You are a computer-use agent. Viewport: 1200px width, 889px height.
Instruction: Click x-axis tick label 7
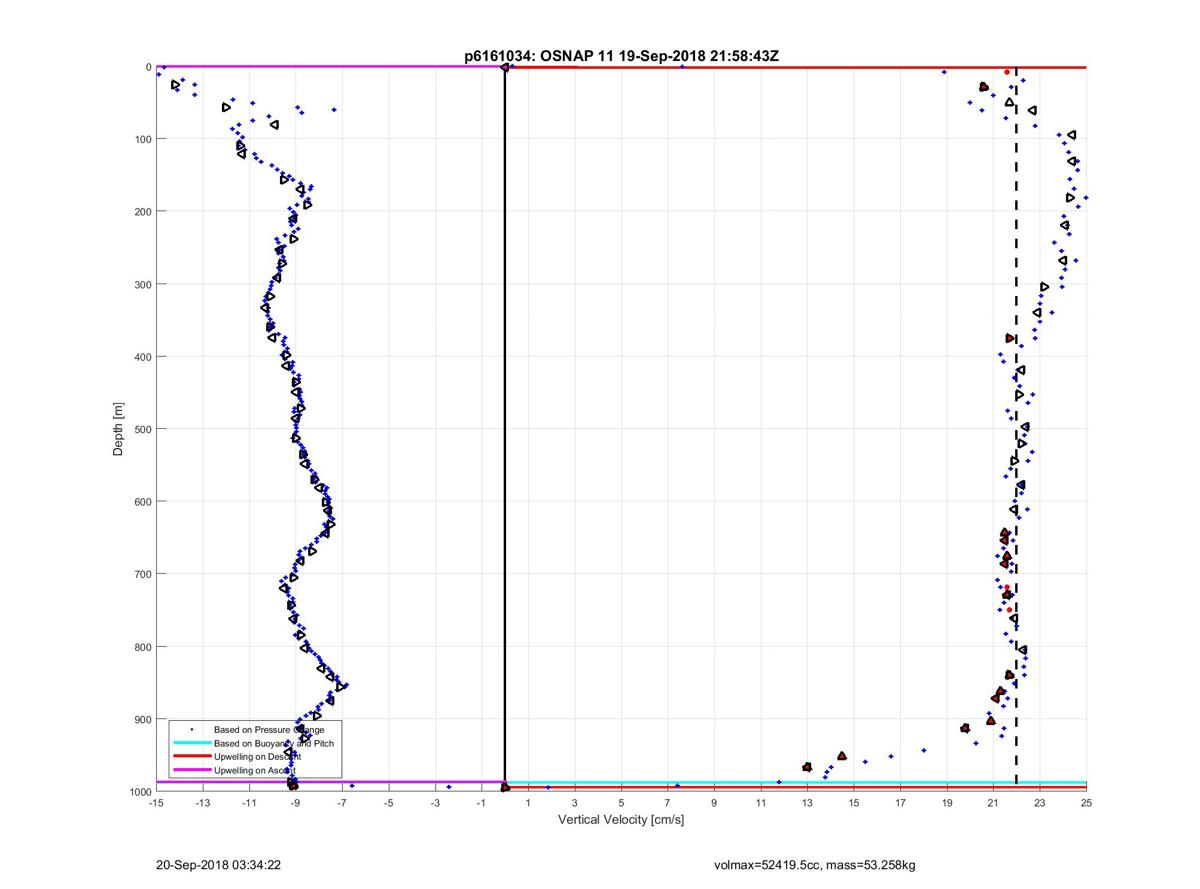tap(668, 803)
